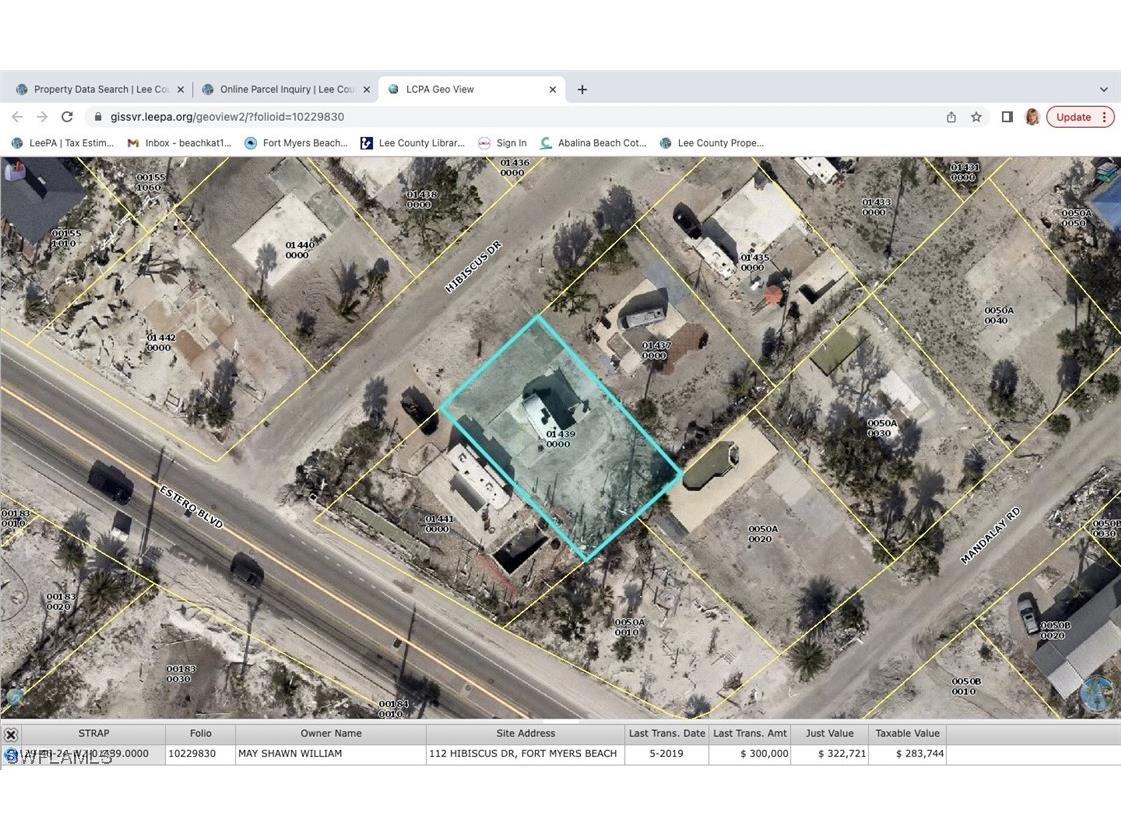Switch to Property Data Search tab
This screenshot has width=1121, height=840.
[100, 89]
